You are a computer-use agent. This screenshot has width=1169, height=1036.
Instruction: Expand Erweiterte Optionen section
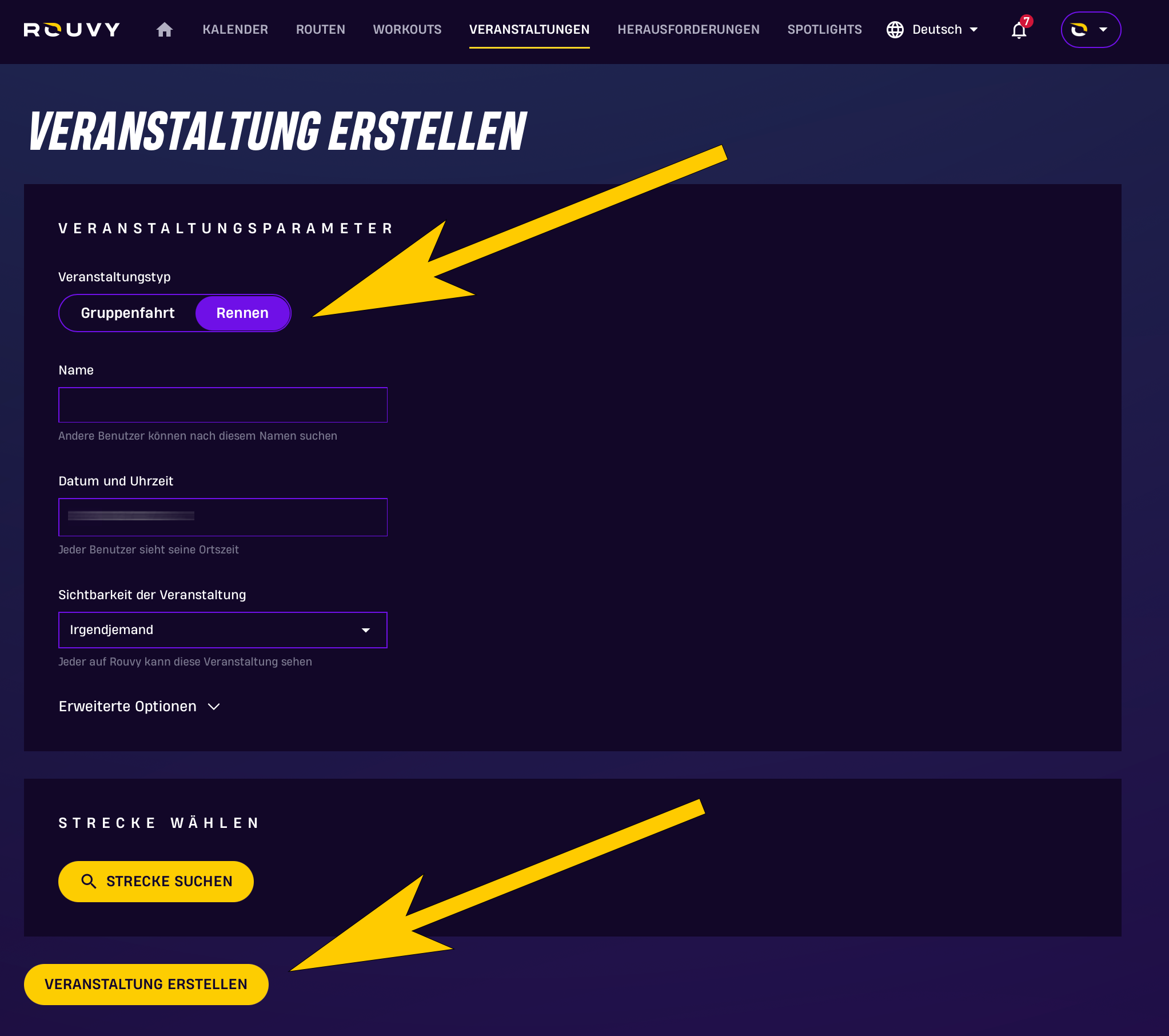tap(139, 707)
